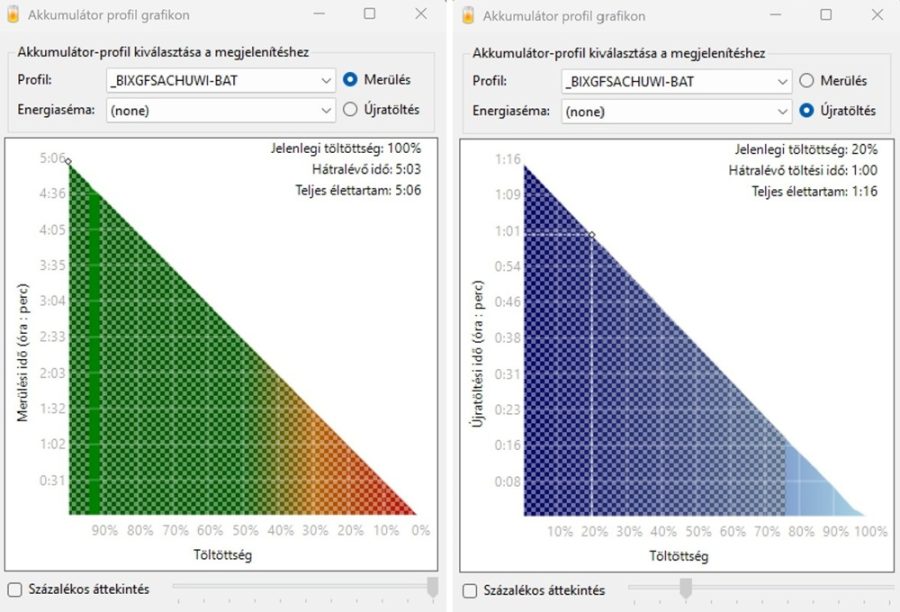900x612 pixels.
Task: Select Újratöltés radio in the green discharge window
Action: [351, 110]
